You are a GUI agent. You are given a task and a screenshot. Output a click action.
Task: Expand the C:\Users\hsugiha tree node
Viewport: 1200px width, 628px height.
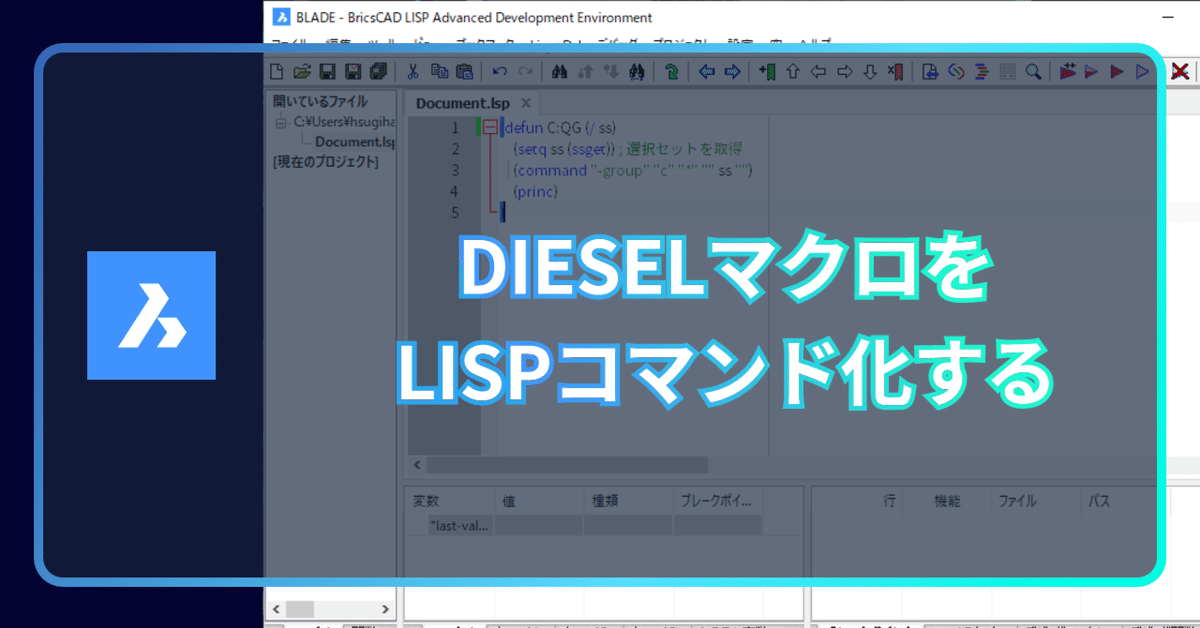click(280, 122)
